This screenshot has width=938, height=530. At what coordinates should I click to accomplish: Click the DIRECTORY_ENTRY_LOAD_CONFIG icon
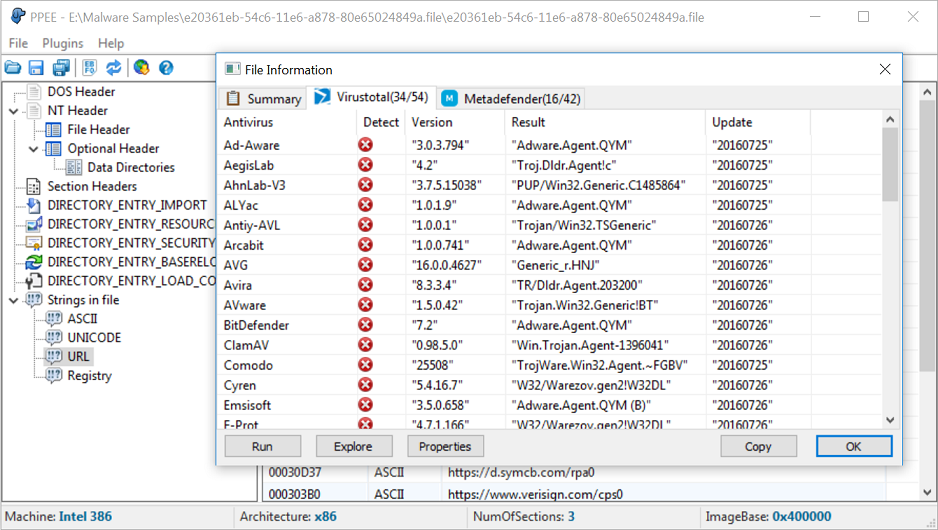coord(34,281)
